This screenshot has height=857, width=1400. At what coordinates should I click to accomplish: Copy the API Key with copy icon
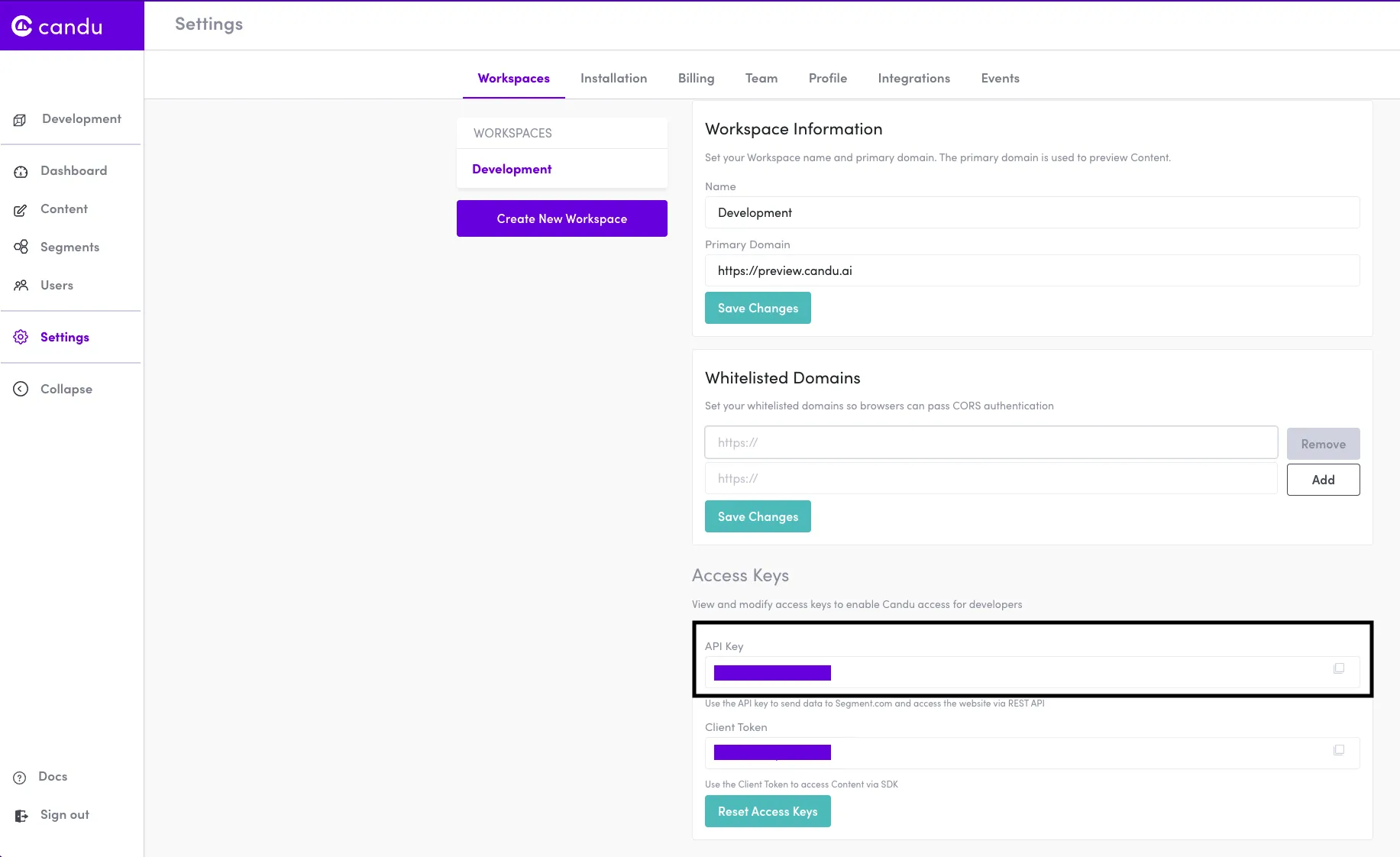1339,668
